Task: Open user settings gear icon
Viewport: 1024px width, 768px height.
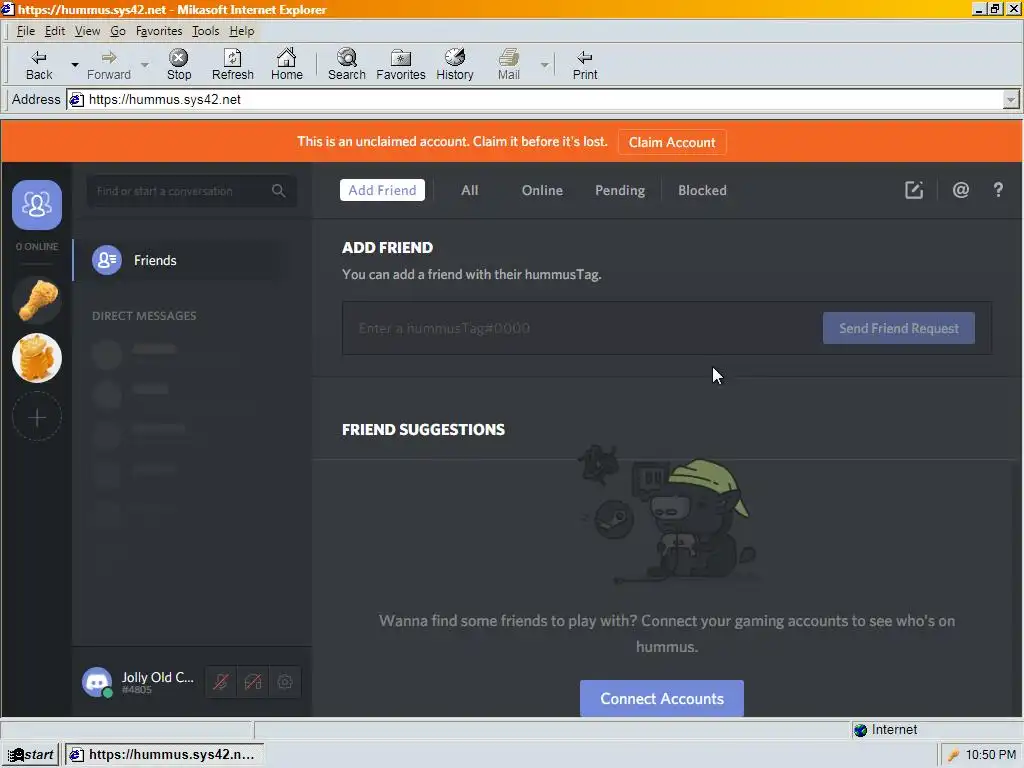Action: [x=285, y=682]
